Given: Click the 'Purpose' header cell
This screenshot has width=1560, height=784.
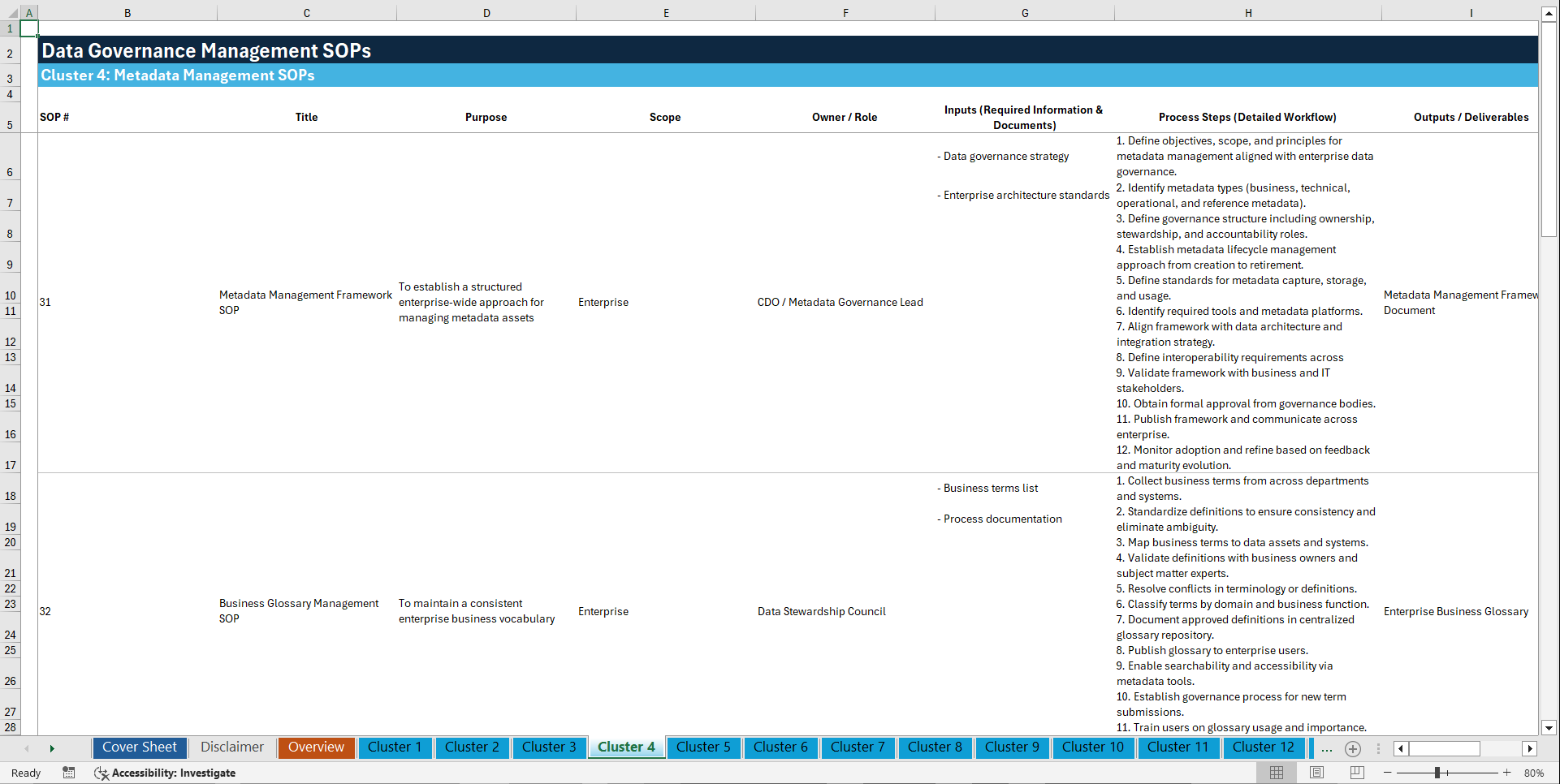Looking at the screenshot, I should coord(486,118).
